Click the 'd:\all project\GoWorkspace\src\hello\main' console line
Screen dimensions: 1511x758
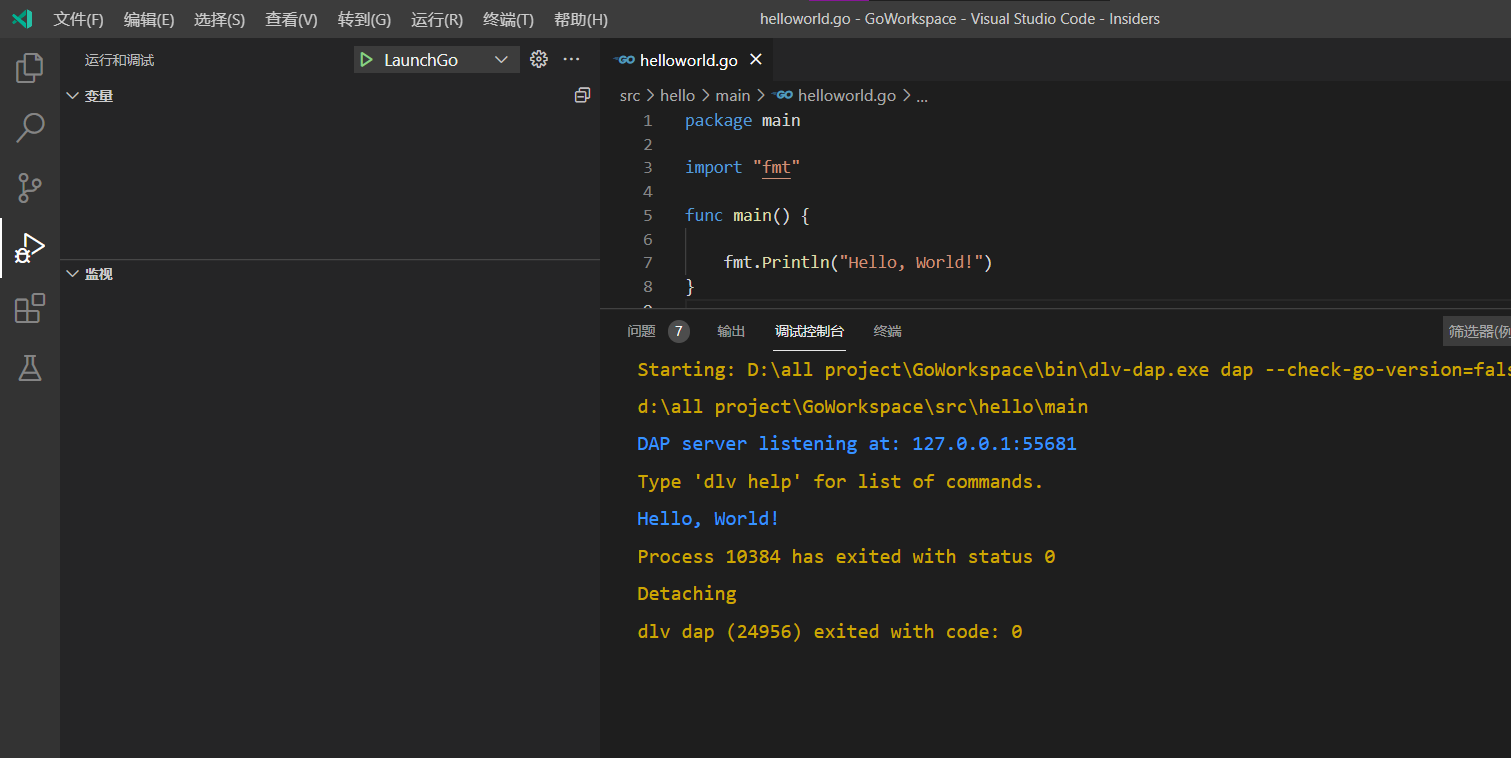[x=862, y=407]
